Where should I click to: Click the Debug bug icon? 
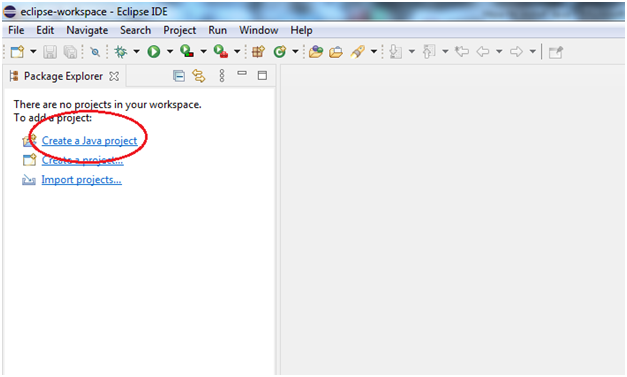pos(120,52)
